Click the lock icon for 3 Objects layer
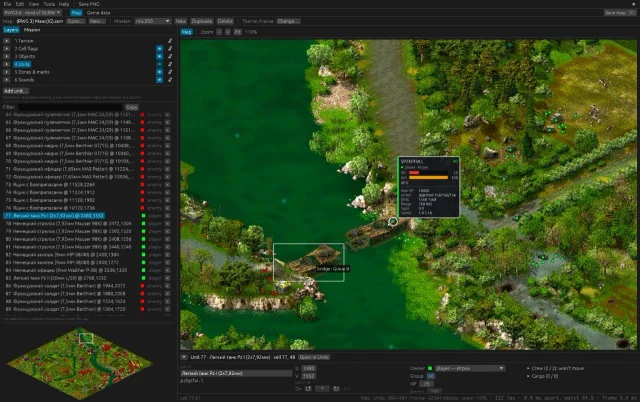Image resolution: width=640 pixels, height=402 pixels. point(170,56)
